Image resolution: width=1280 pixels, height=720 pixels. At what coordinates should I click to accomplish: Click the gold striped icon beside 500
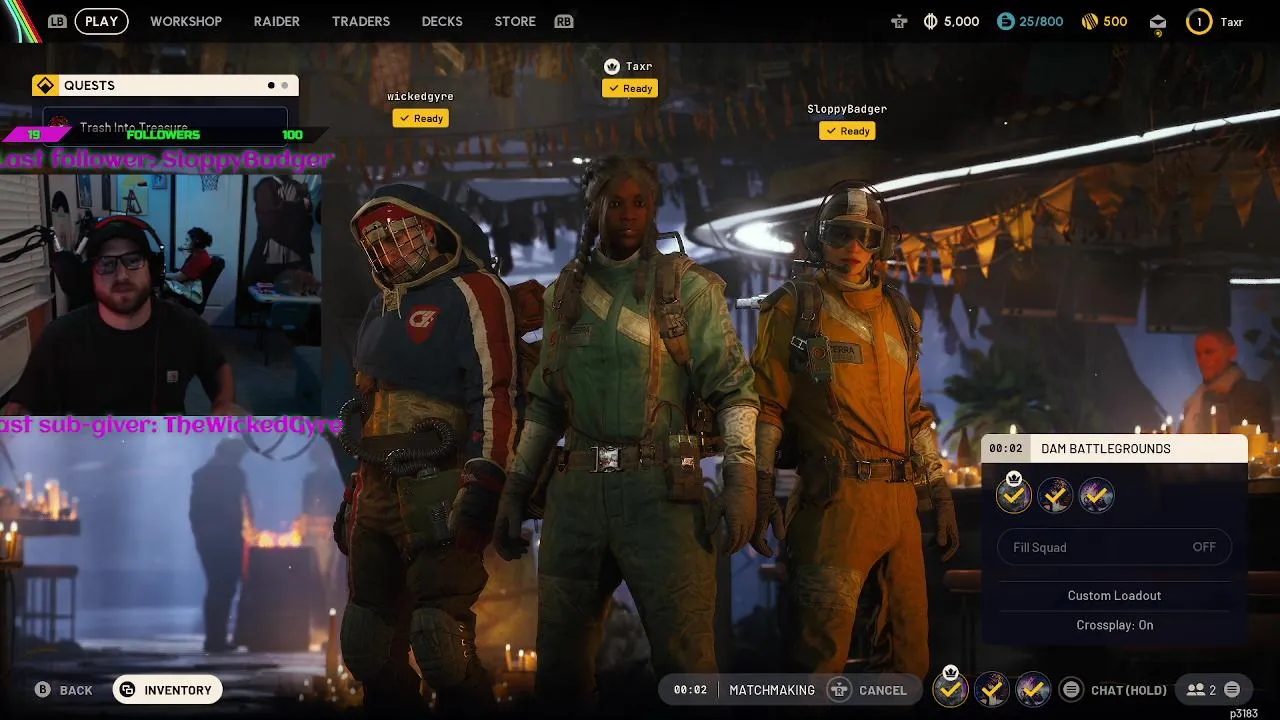pyautogui.click(x=1090, y=21)
